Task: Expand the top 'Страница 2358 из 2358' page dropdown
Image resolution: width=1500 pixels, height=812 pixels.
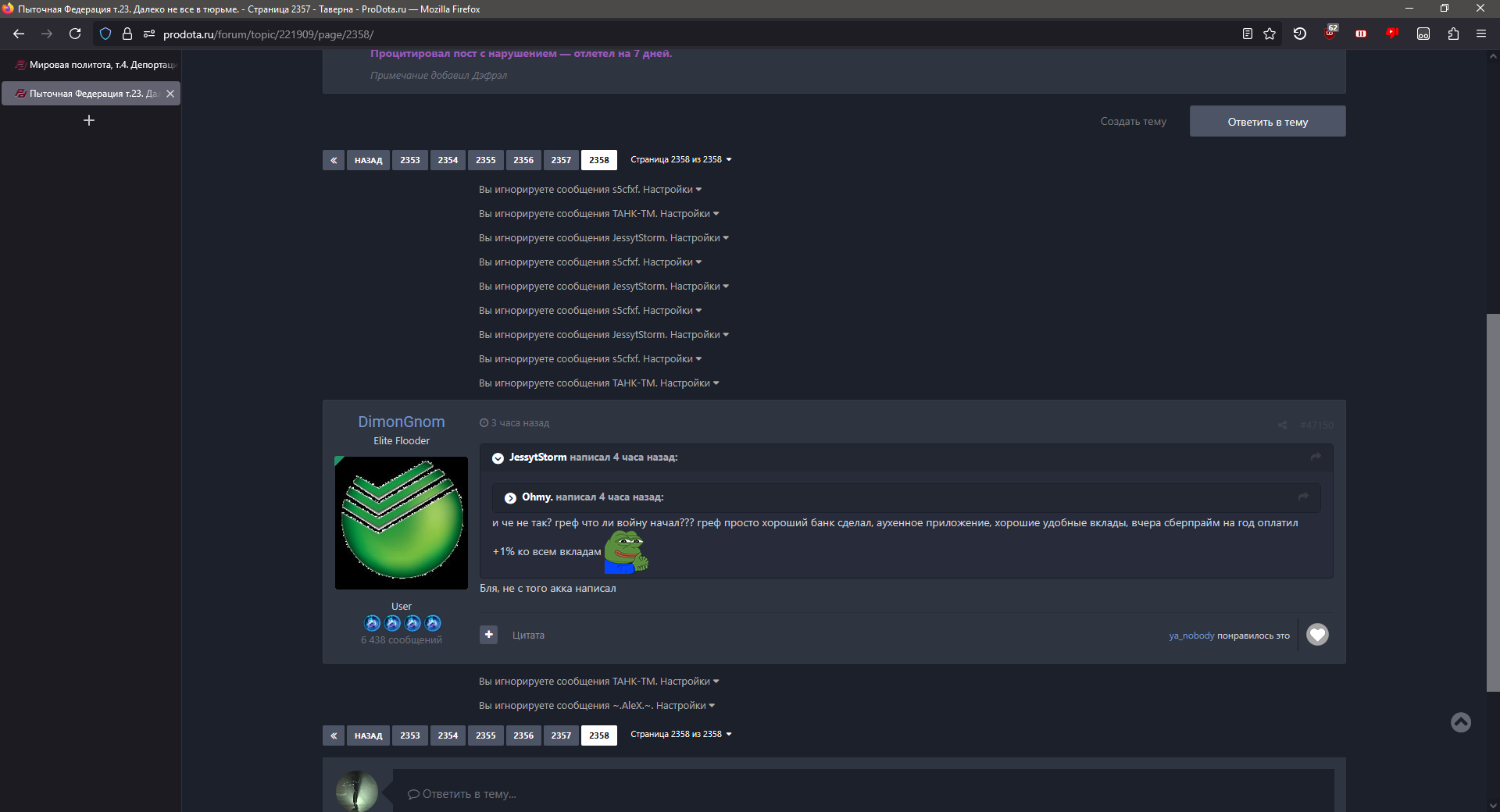Action: pos(680,159)
